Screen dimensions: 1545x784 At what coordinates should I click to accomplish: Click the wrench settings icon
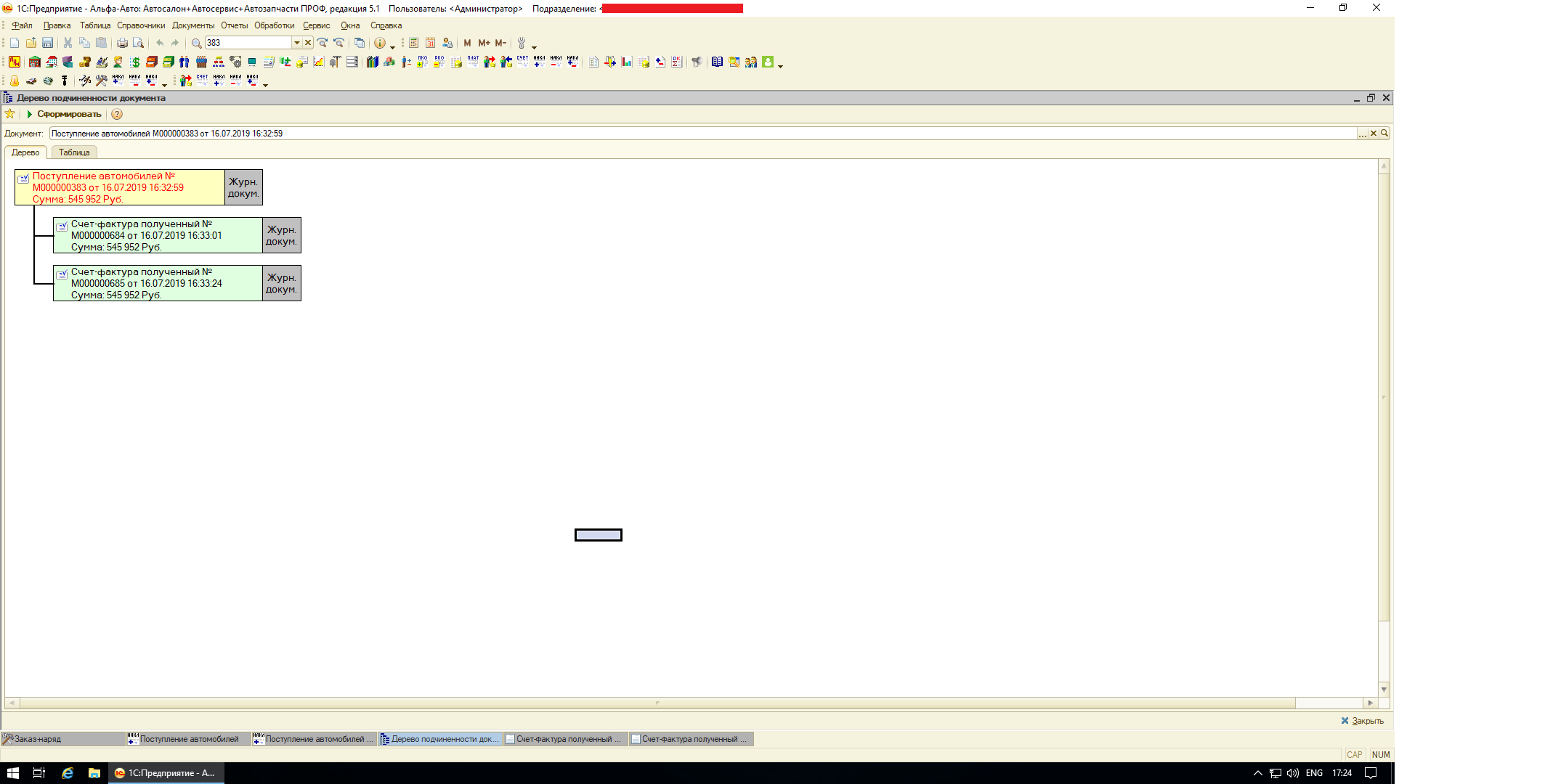(x=522, y=43)
